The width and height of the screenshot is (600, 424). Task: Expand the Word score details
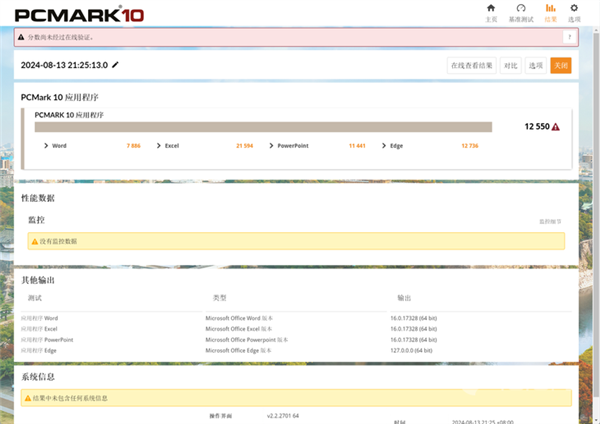[46, 146]
